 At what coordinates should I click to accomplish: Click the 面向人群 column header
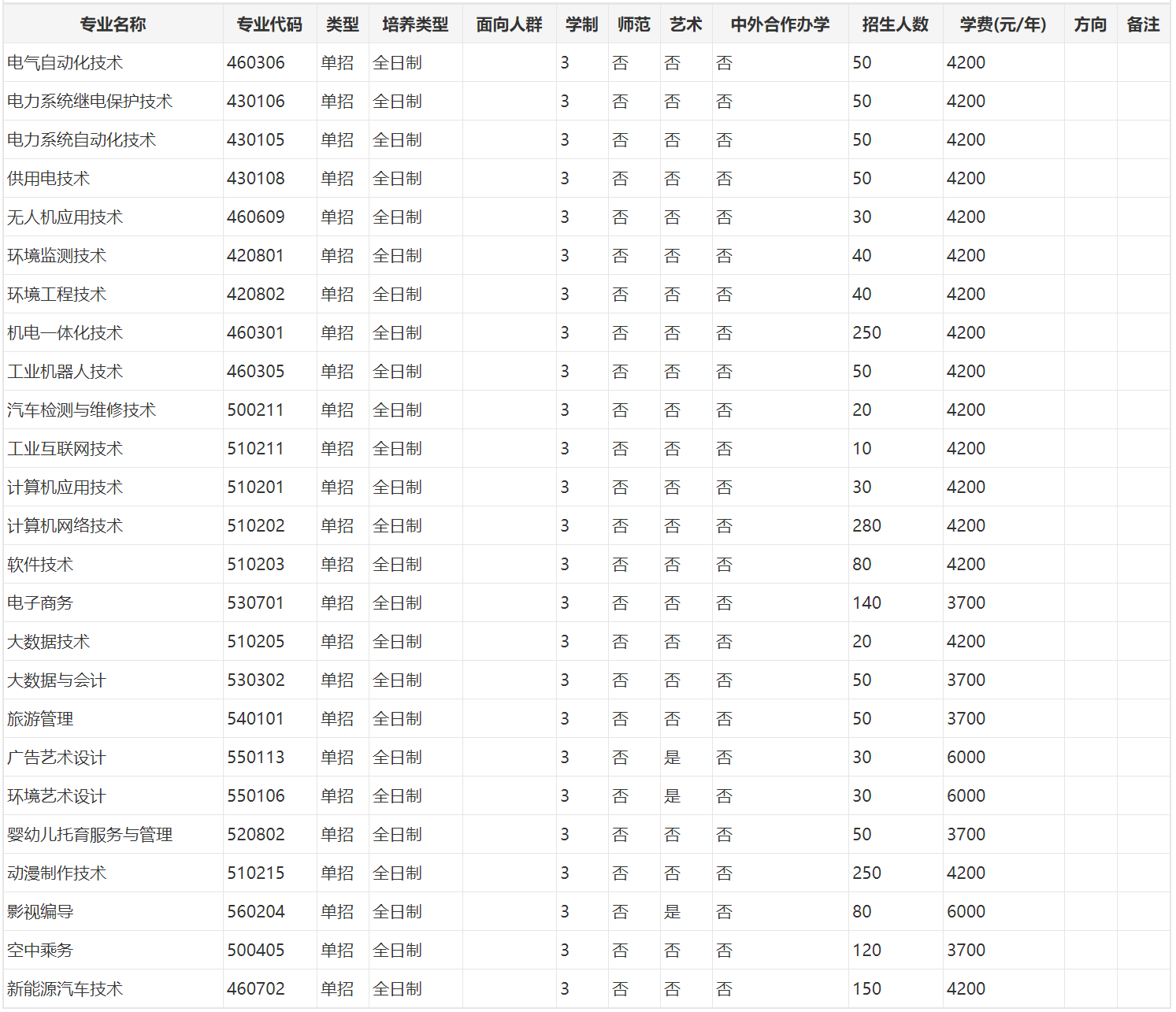[x=509, y=24]
